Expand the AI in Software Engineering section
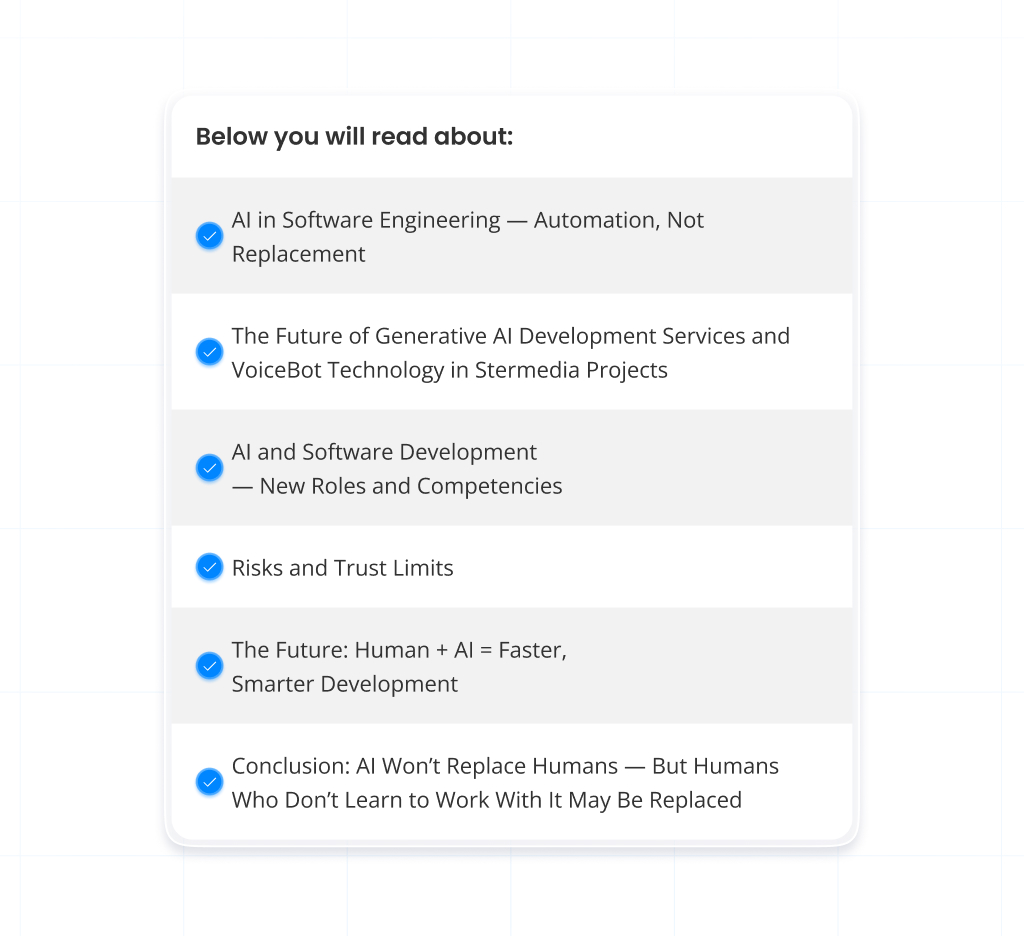The image size is (1024, 936). click(x=467, y=236)
